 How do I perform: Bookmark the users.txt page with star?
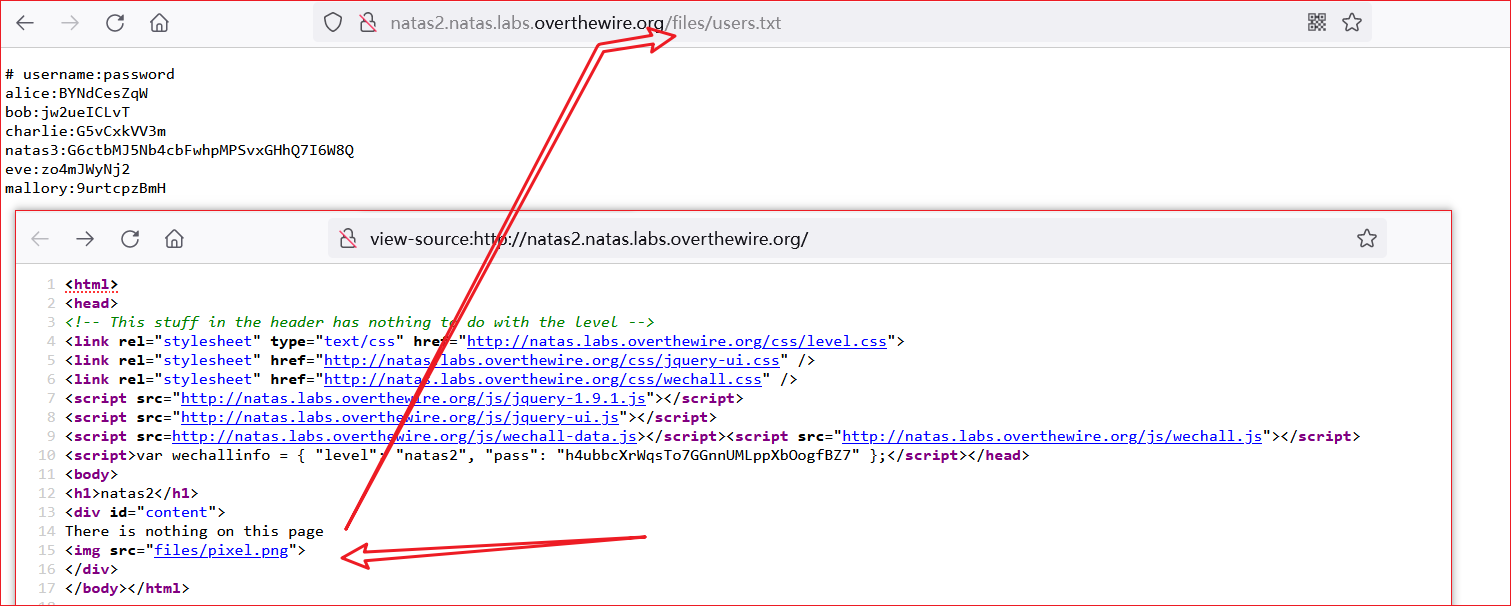point(1352,22)
